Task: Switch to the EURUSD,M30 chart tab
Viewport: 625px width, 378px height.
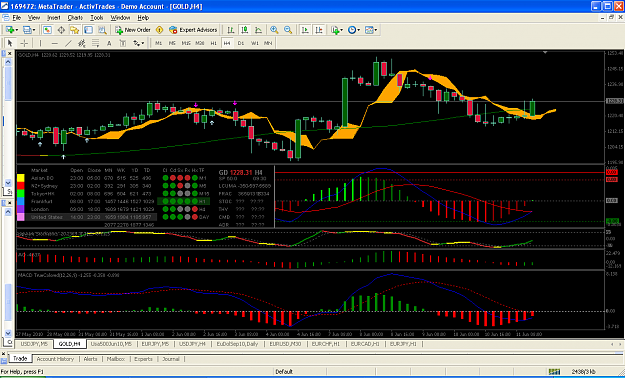Action: [285, 344]
